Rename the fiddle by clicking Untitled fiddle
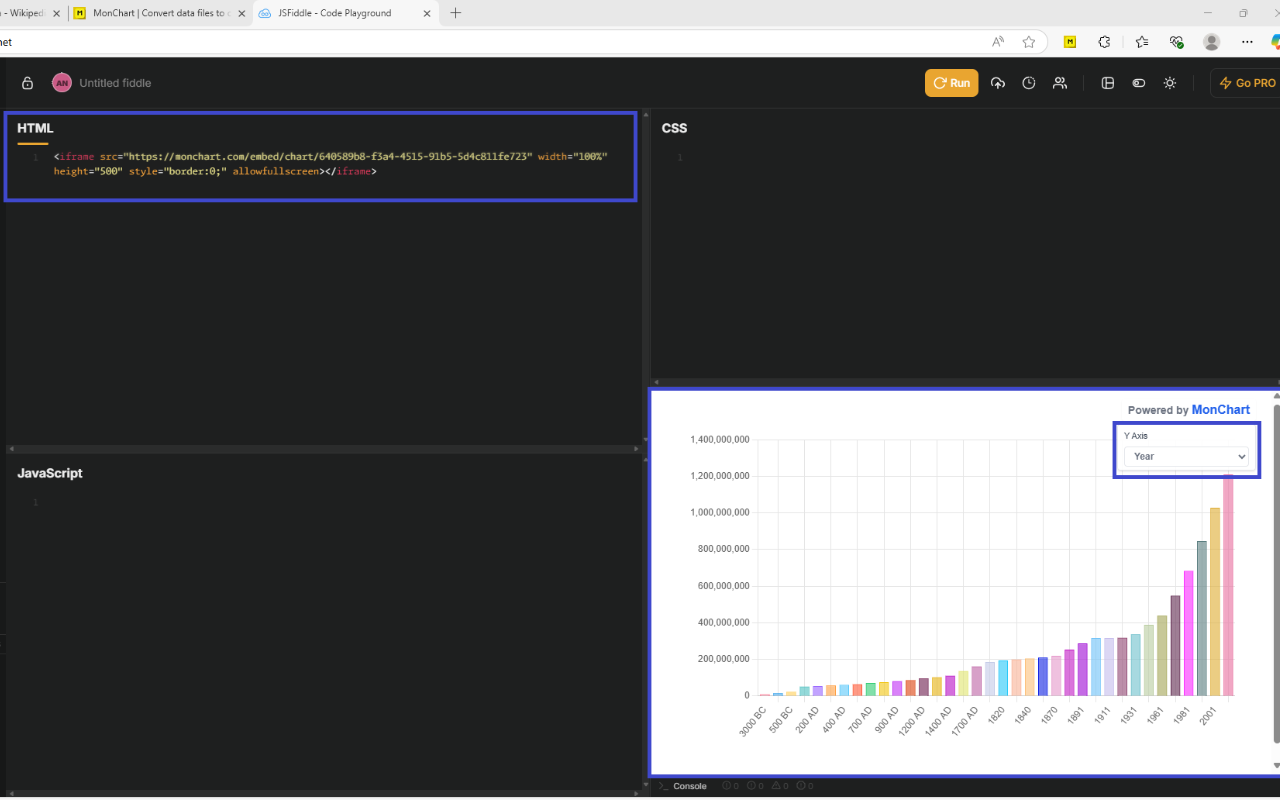The height and width of the screenshot is (800, 1280). [115, 83]
